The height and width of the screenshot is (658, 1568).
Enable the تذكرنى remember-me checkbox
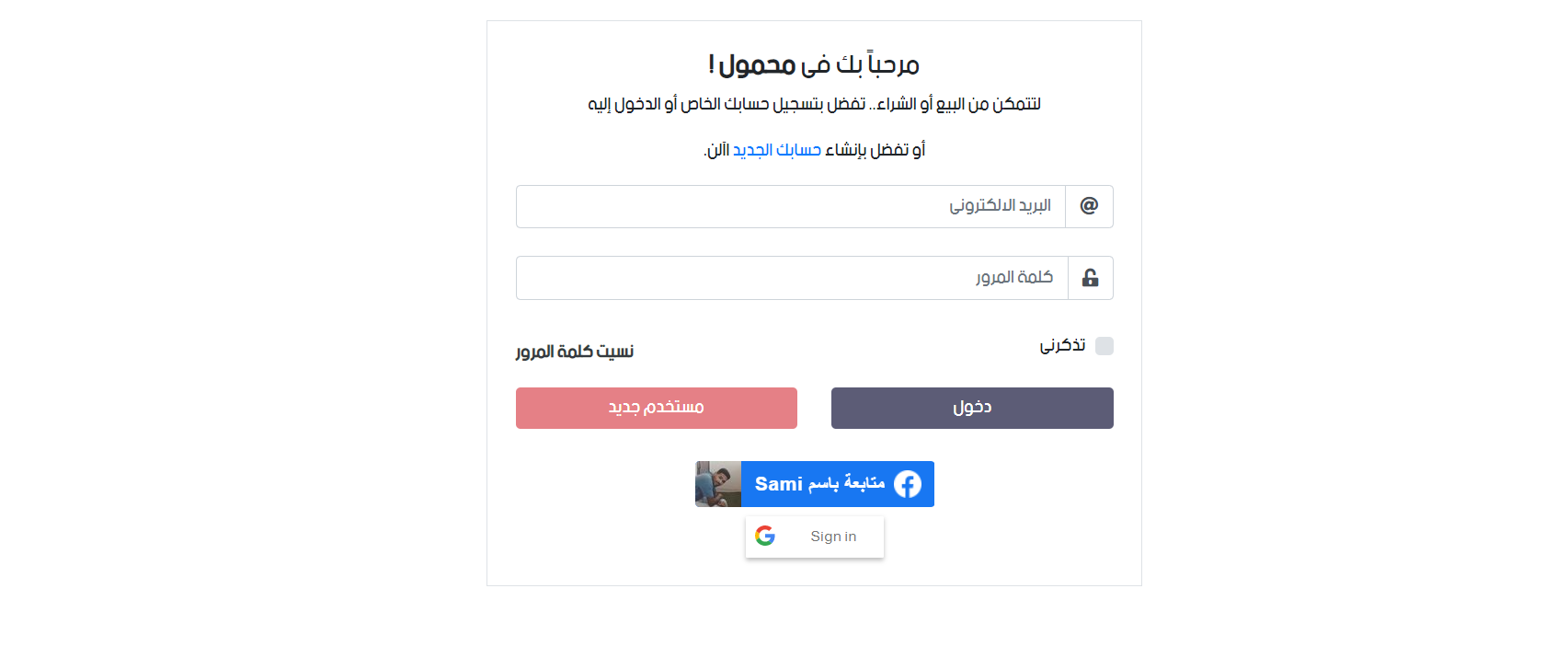(1104, 346)
